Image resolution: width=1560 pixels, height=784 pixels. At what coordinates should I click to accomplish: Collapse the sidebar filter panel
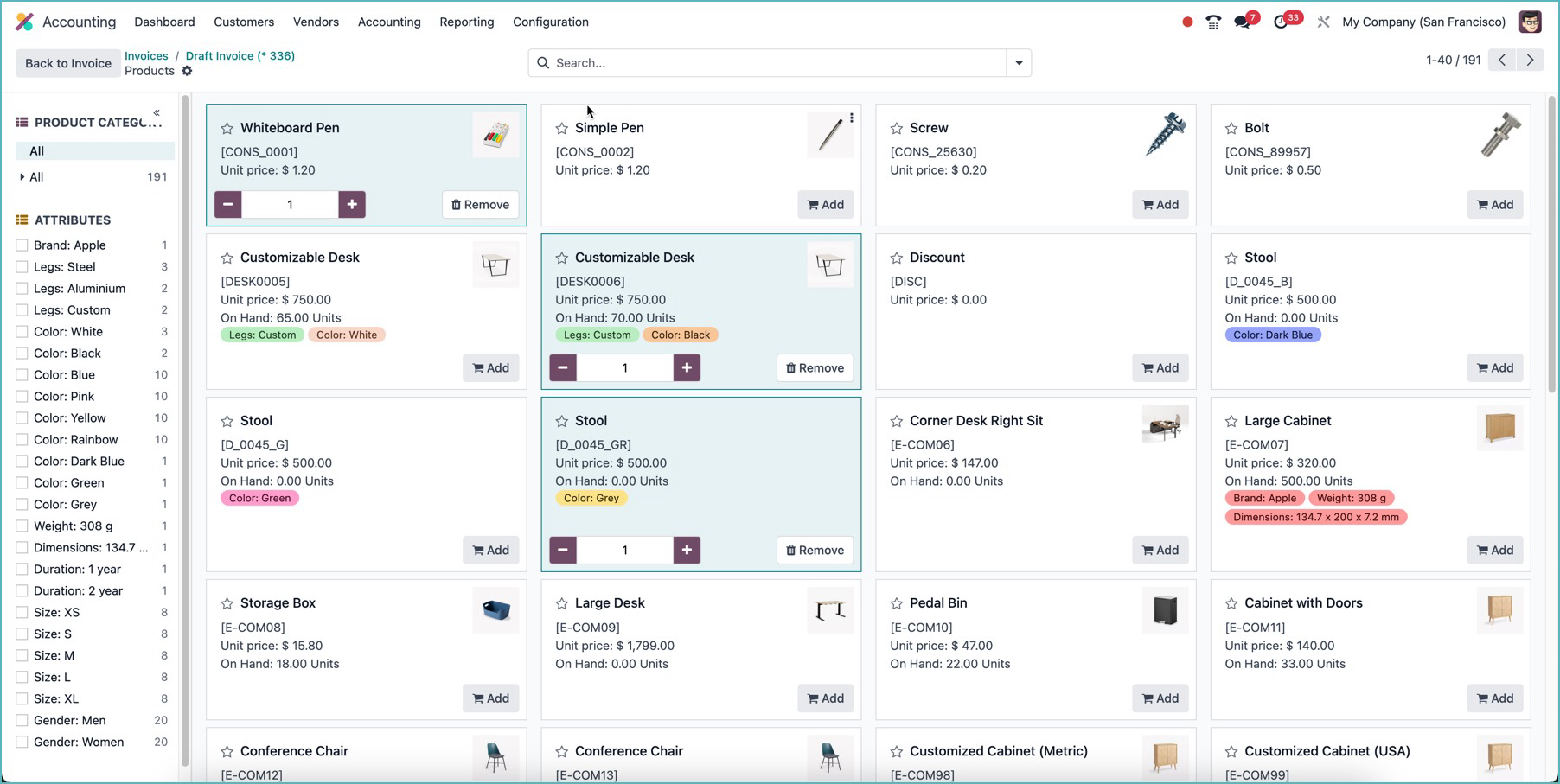[x=157, y=112]
